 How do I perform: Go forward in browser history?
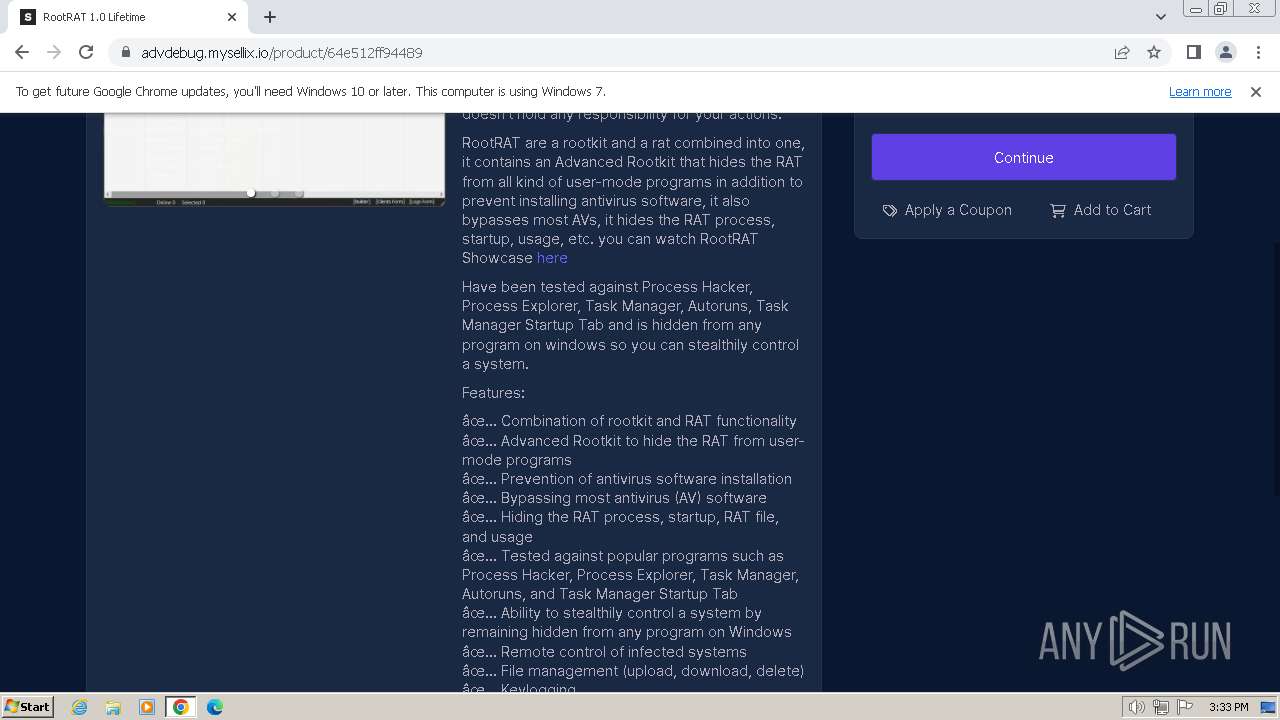tap(54, 52)
